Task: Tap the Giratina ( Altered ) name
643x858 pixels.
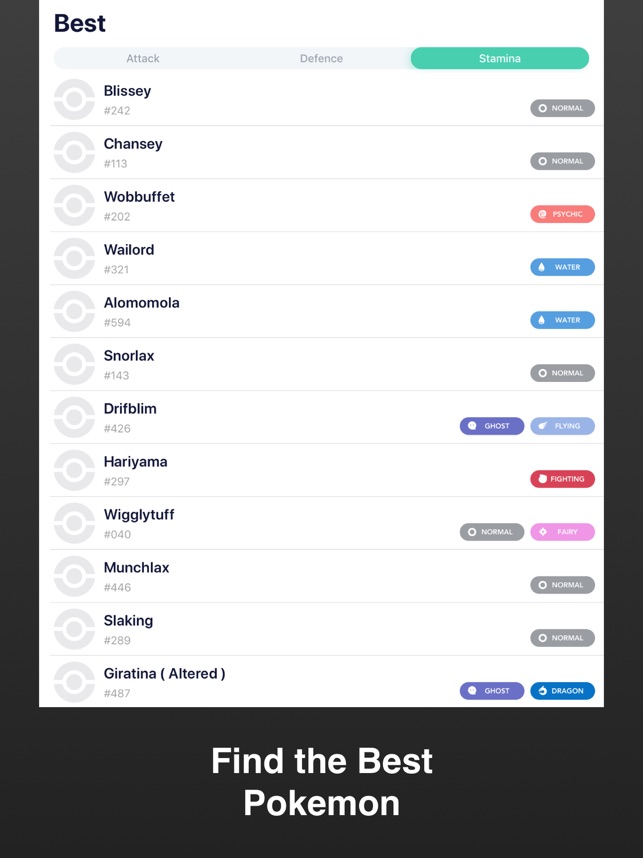Action: [x=164, y=674]
